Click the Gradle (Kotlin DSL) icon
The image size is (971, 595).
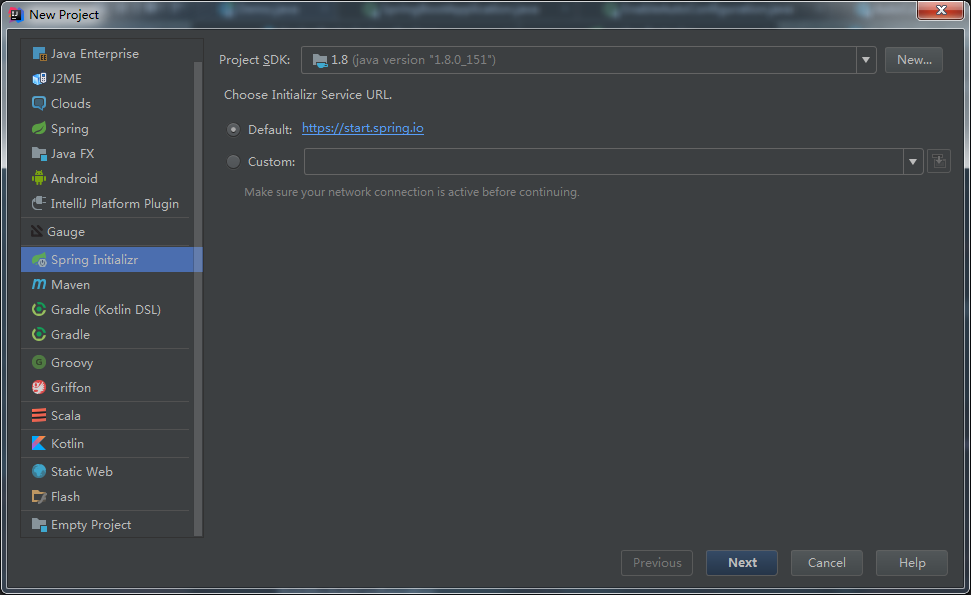point(39,309)
